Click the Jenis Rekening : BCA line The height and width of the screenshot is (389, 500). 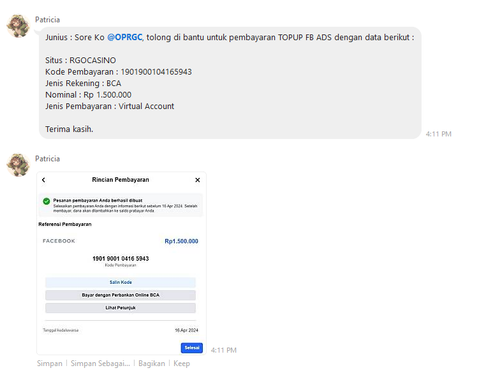pyautogui.click(x=83, y=83)
